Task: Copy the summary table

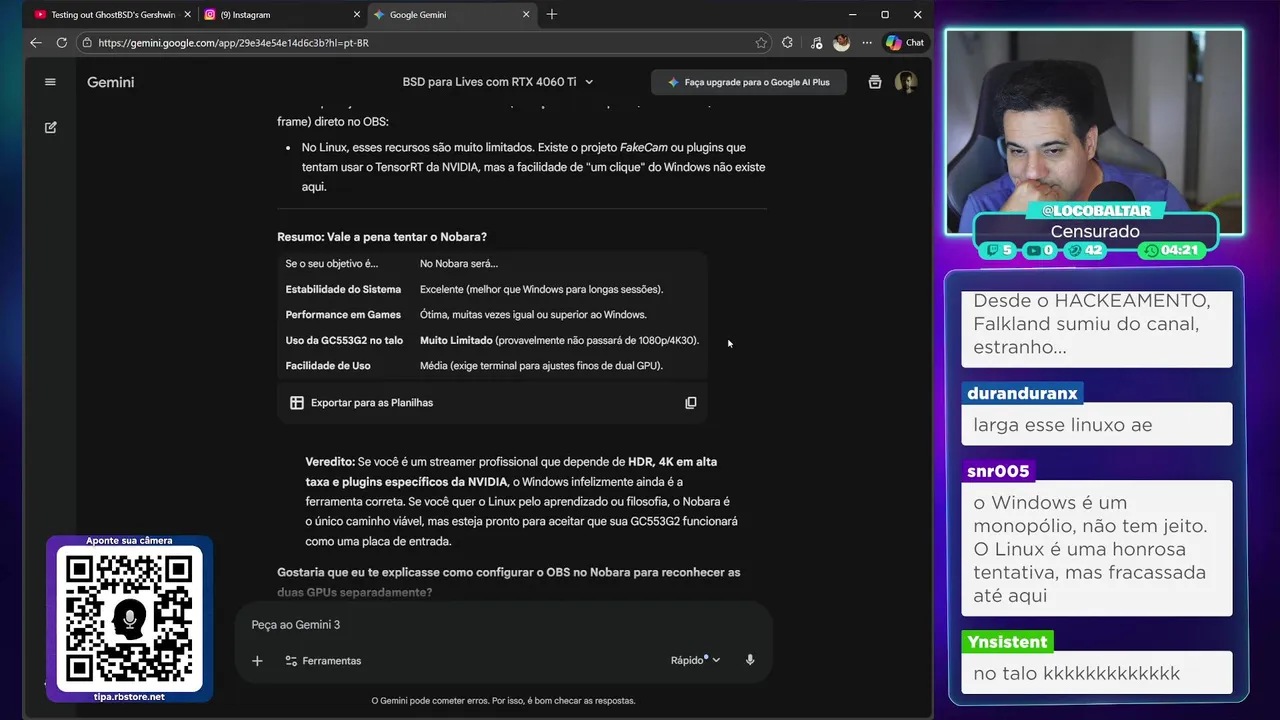Action: point(690,403)
